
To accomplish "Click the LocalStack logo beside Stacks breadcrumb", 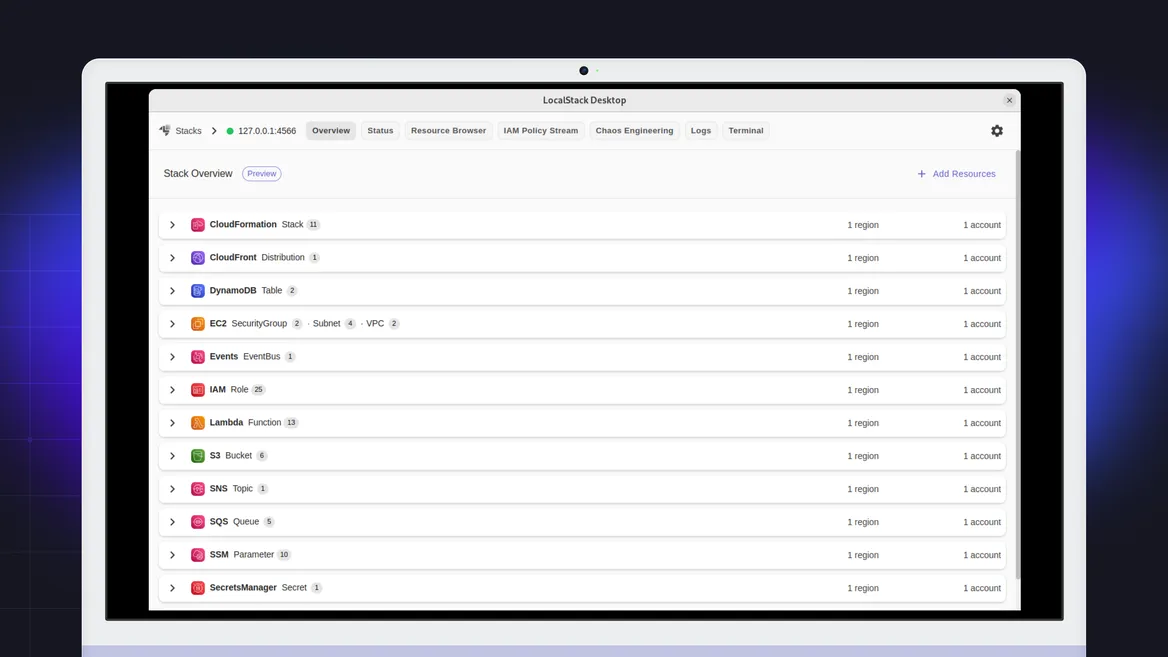I will pos(164,130).
